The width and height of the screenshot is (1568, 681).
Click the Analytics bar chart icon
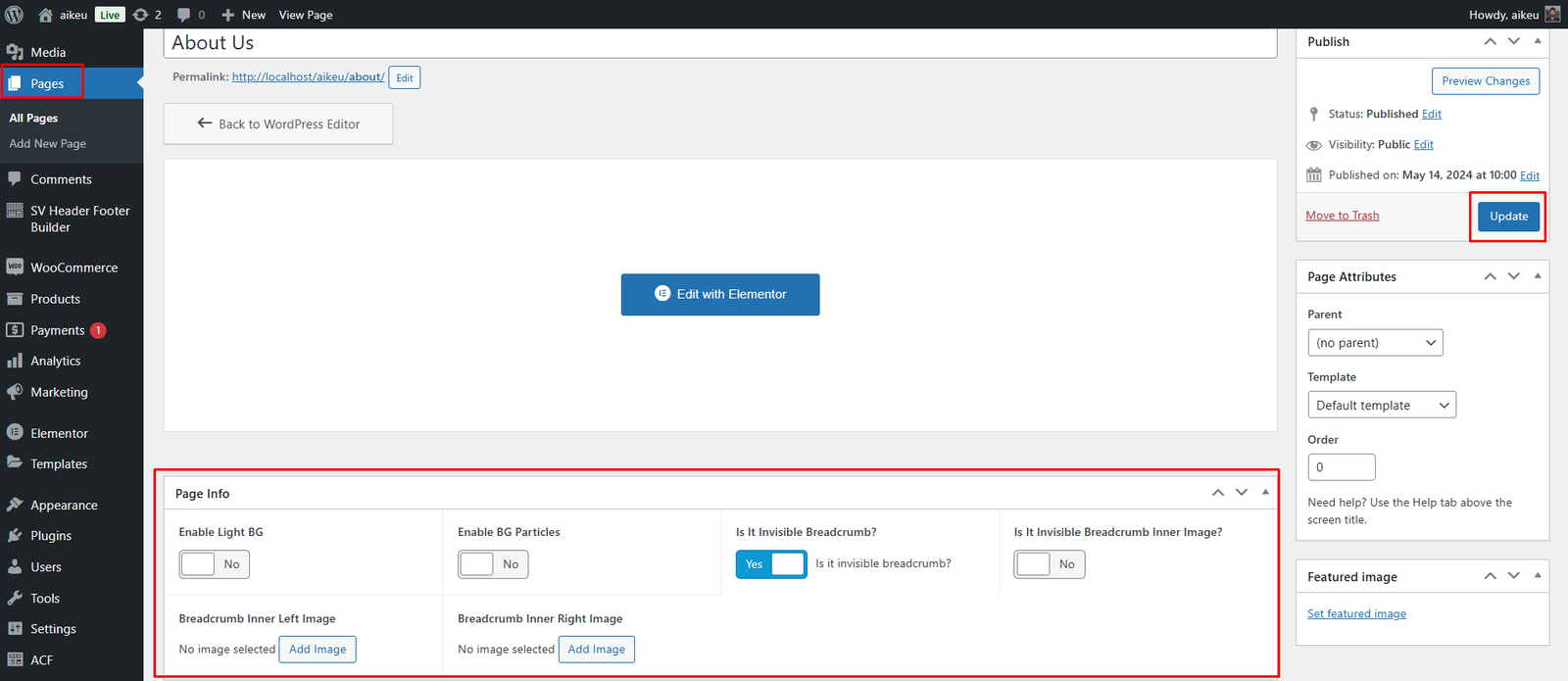tap(15, 361)
